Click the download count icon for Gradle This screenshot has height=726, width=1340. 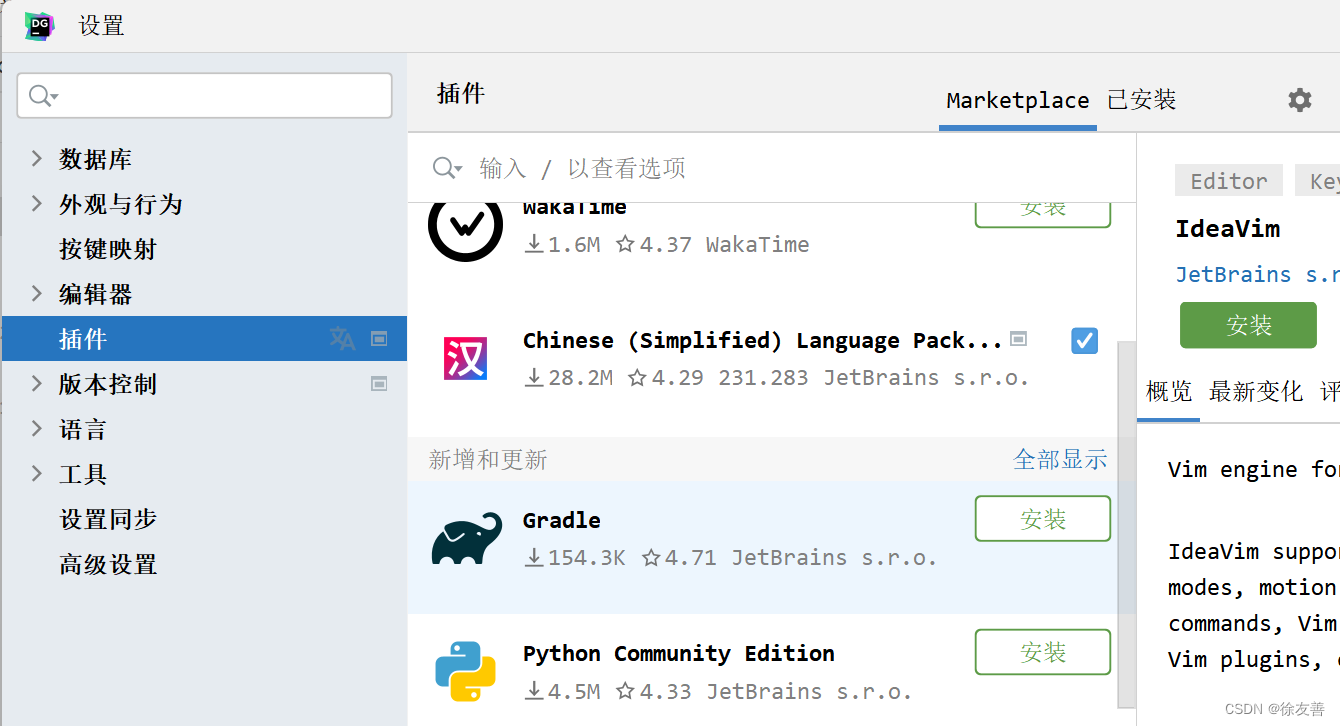535,558
